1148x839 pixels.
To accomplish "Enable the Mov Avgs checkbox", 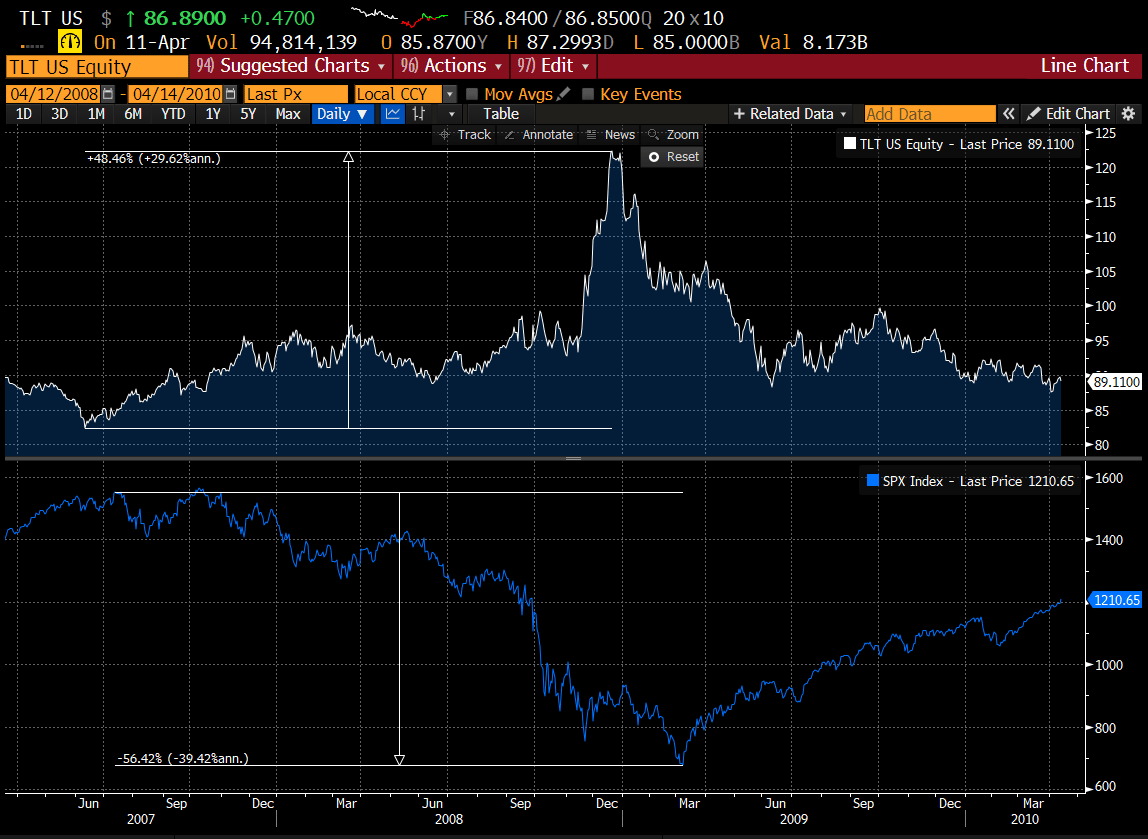I will pos(472,94).
